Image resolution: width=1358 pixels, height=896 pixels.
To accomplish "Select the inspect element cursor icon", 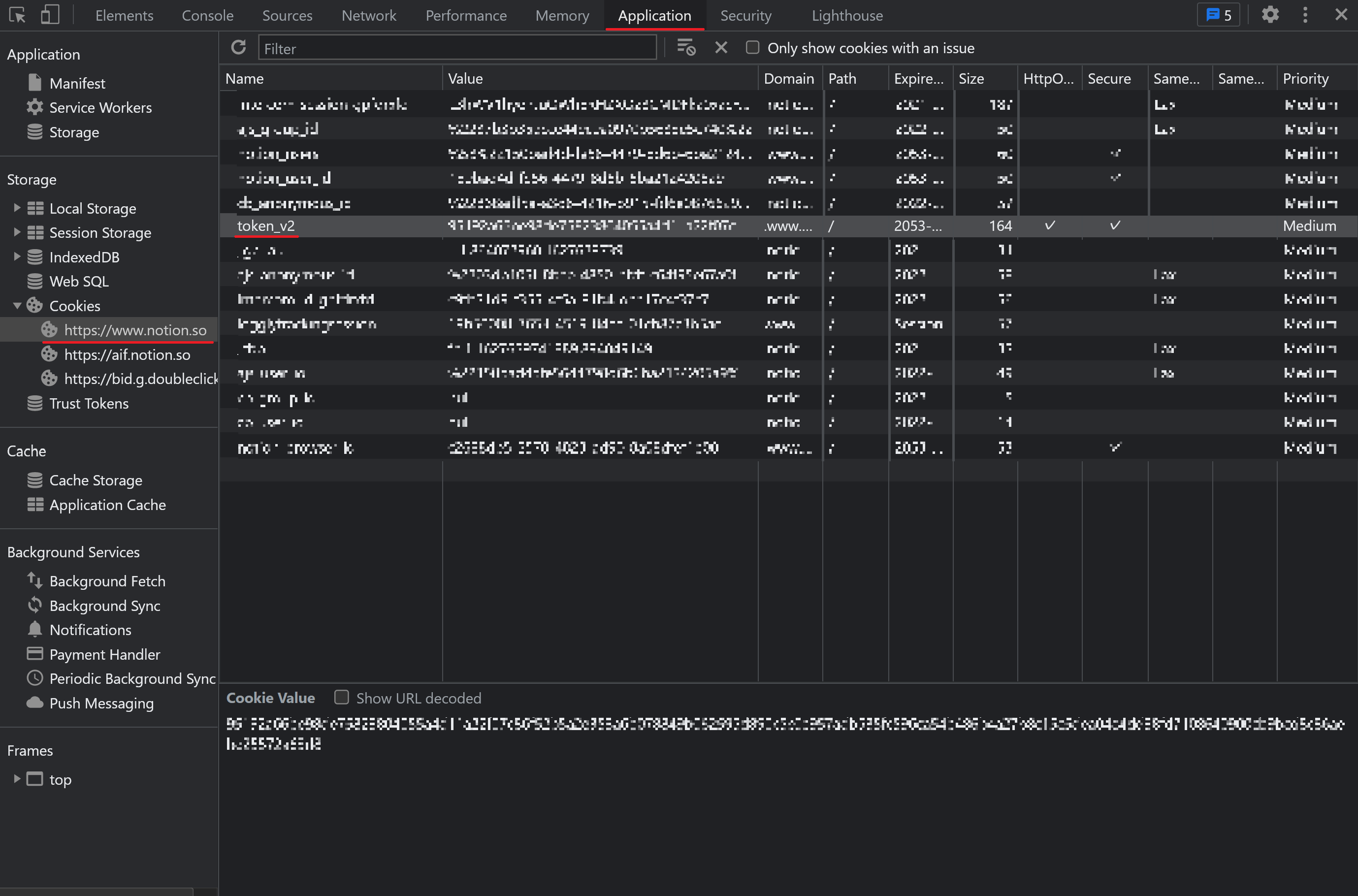I will pos(17,15).
